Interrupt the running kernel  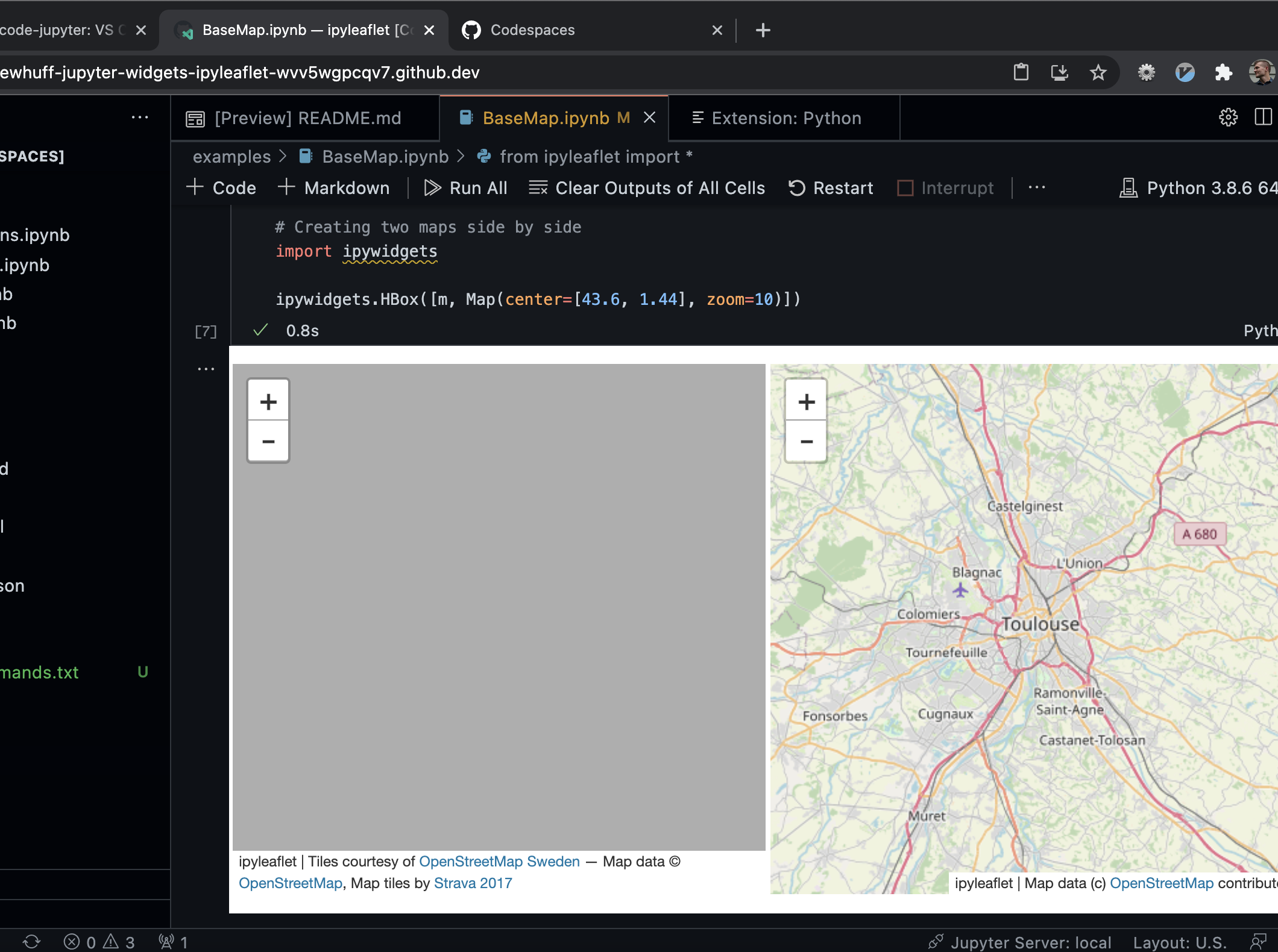point(945,187)
